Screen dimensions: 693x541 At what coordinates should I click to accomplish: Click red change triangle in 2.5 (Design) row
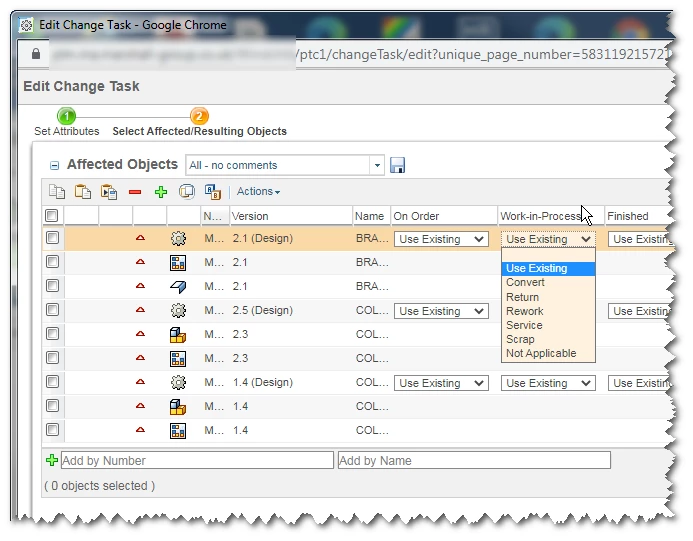[140, 310]
